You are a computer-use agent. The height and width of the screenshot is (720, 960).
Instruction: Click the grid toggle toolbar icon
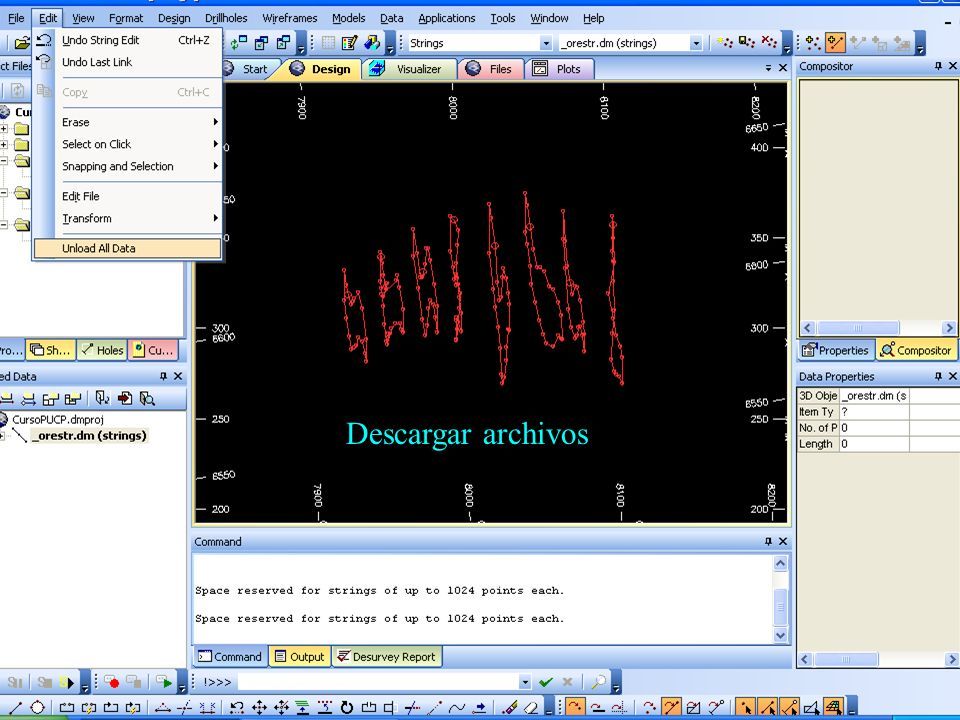[x=329, y=43]
